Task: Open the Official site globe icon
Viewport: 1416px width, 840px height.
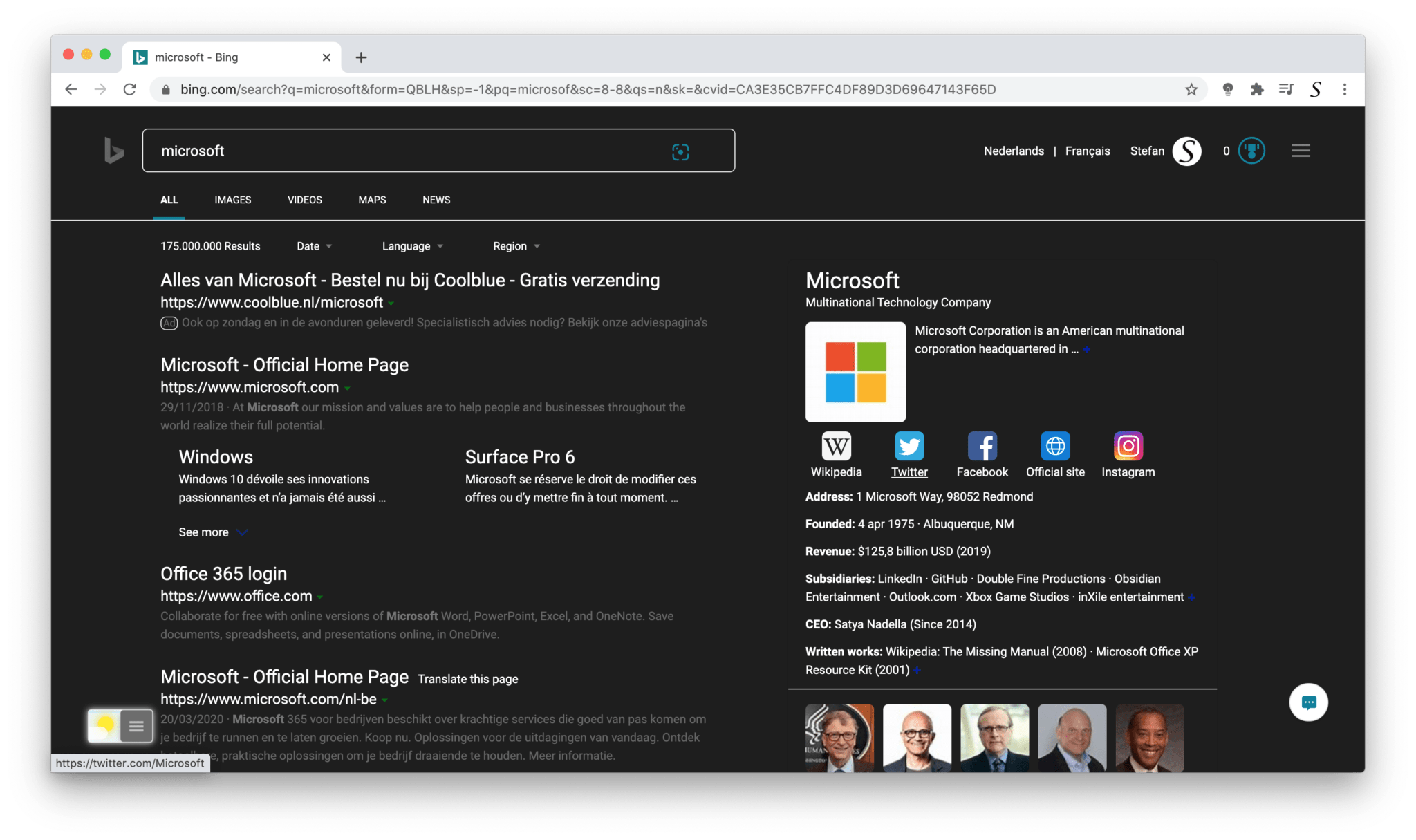Action: click(1055, 446)
